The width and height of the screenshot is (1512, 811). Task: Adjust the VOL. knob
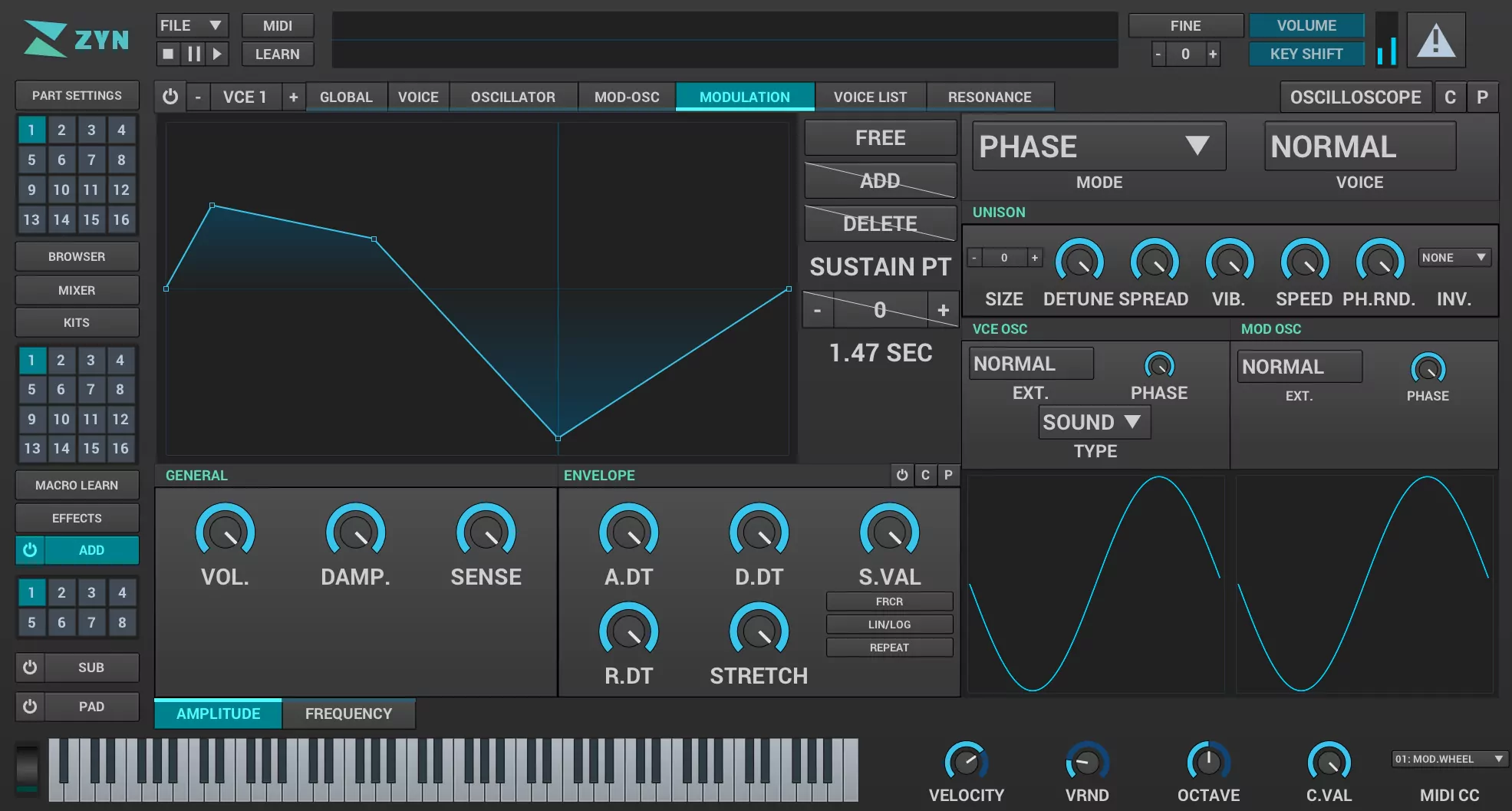[226, 532]
